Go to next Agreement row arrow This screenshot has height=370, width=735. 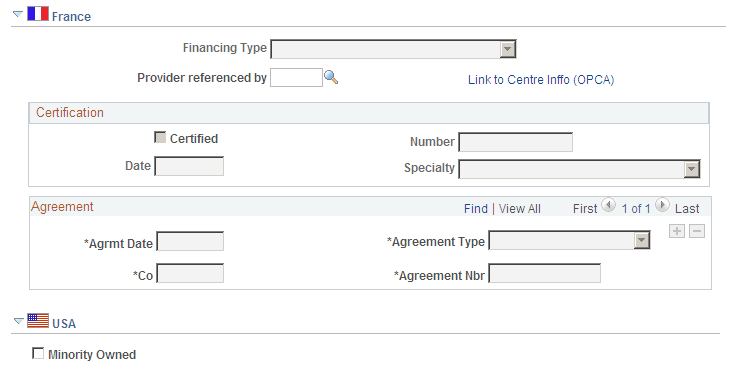662,205
